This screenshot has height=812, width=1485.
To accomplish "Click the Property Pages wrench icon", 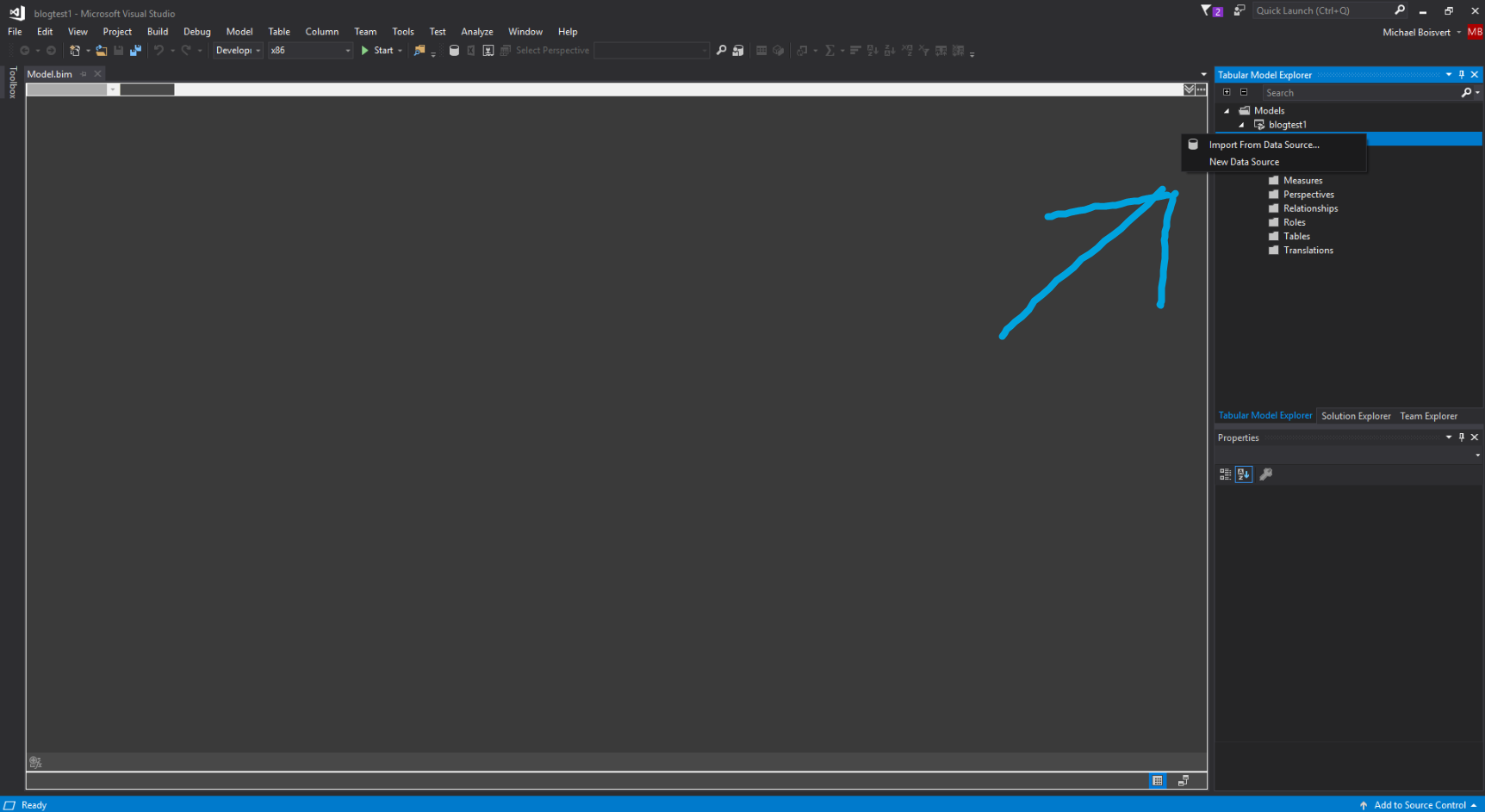I will point(1266,474).
